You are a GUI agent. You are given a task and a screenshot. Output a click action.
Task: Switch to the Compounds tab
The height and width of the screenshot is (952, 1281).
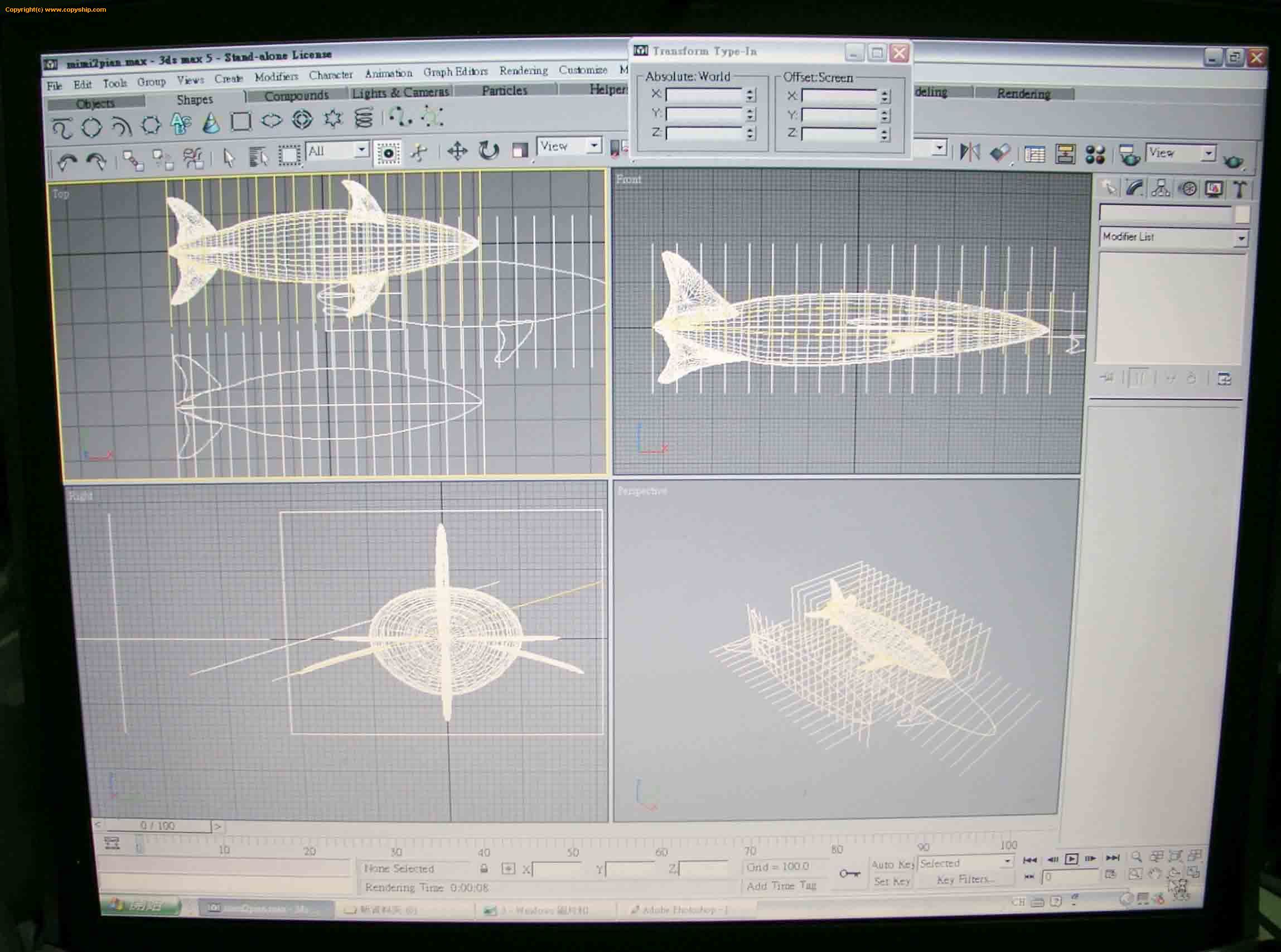(296, 96)
